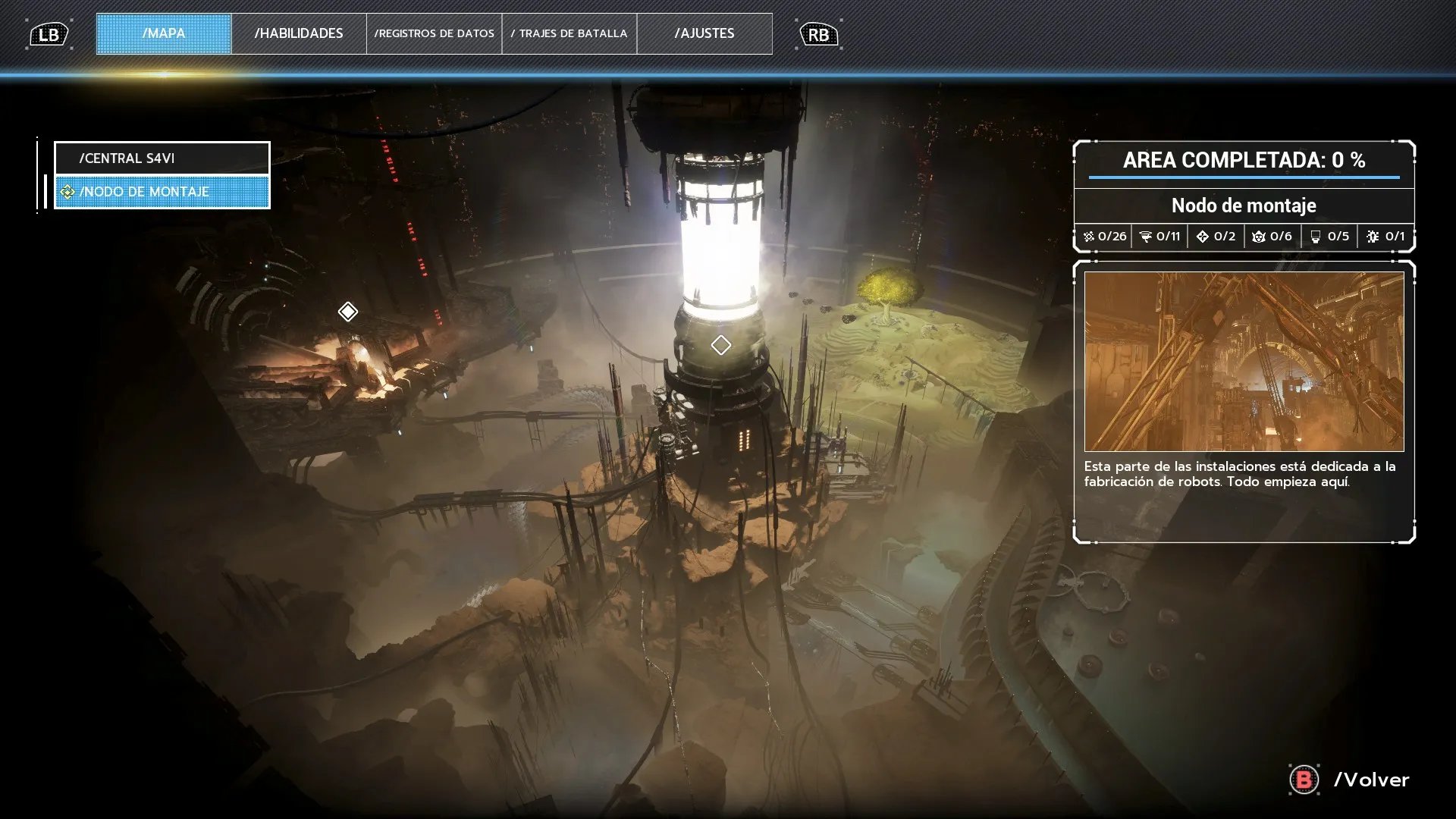Click the robot head 0/6 counter icon
This screenshot has height=819, width=1456.
pyautogui.click(x=1259, y=237)
